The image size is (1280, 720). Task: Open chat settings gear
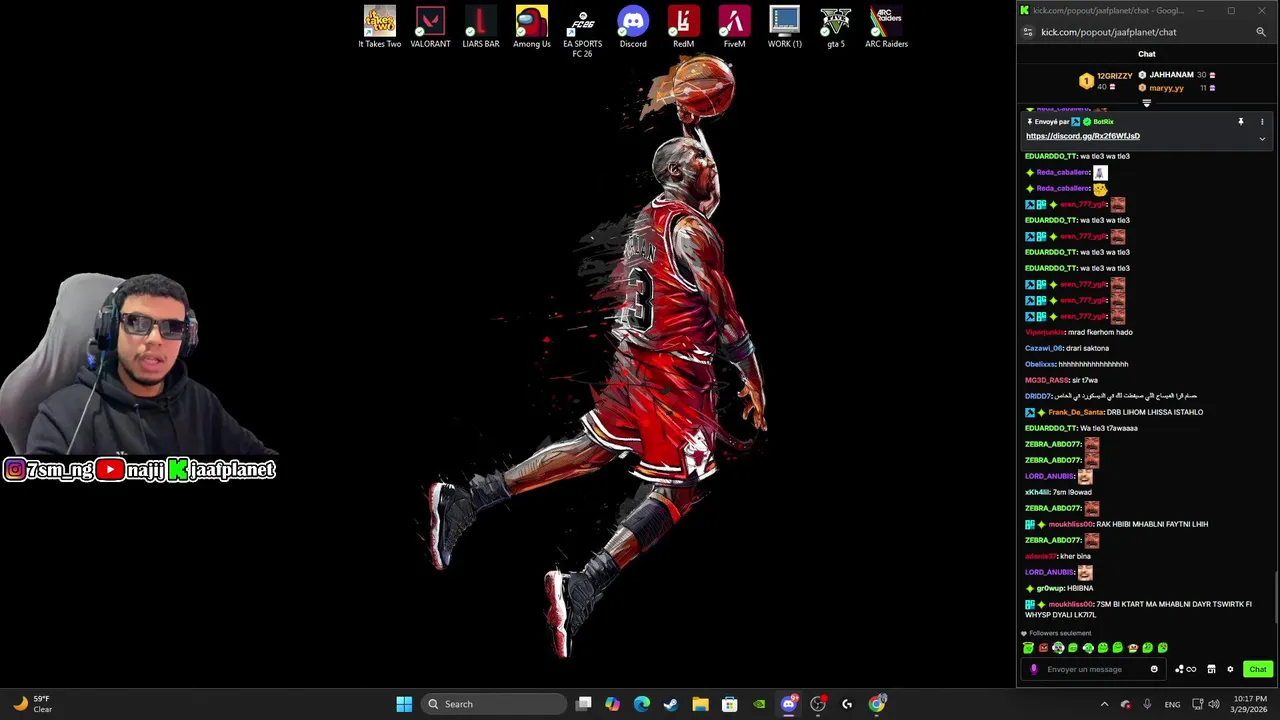(1230, 669)
